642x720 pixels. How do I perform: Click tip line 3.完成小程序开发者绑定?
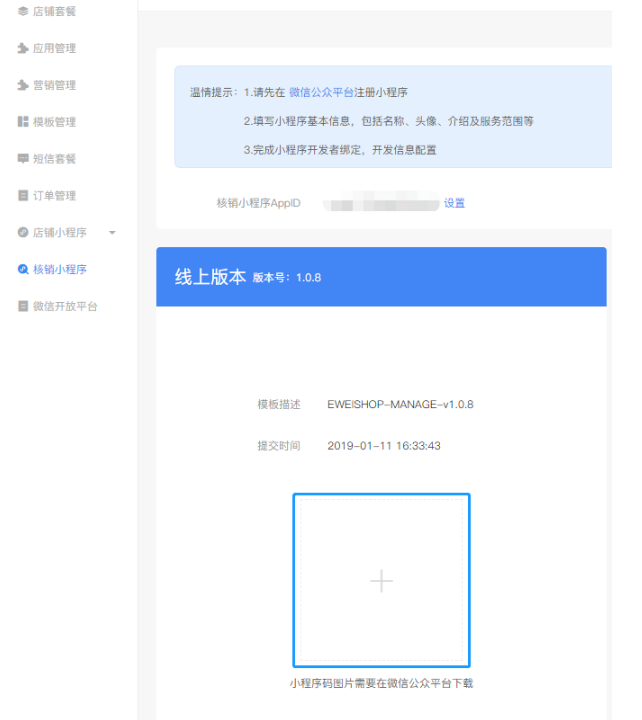point(340,150)
